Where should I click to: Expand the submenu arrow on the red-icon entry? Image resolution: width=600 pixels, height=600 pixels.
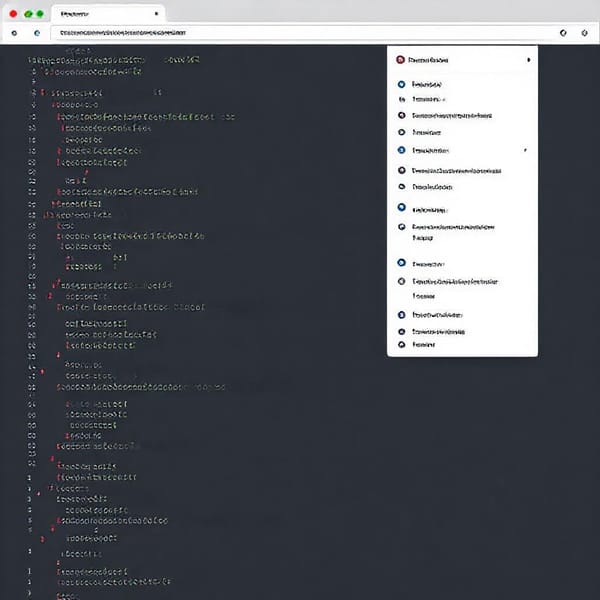point(528,60)
